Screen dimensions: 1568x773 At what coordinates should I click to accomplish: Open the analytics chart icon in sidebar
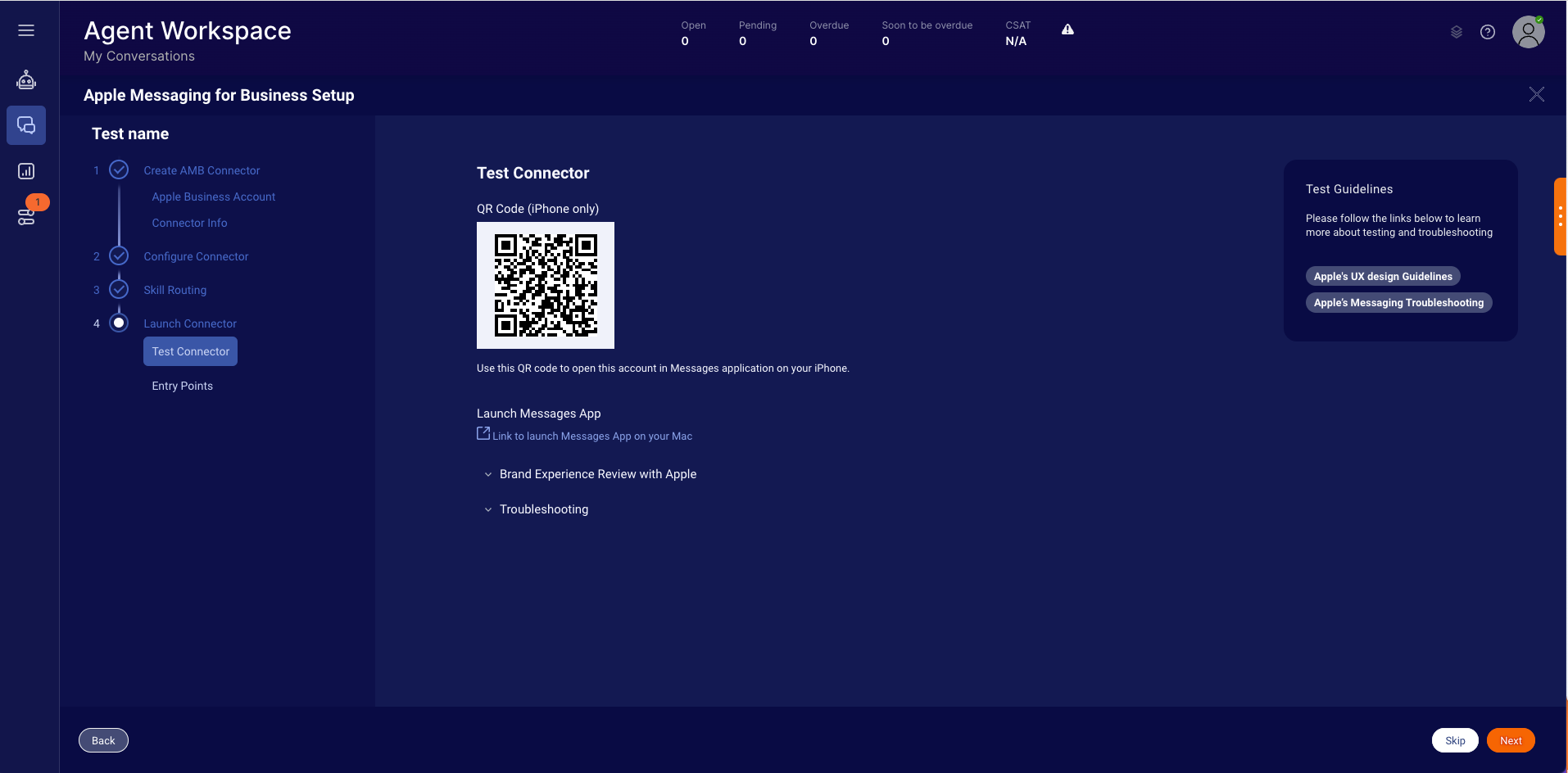point(26,171)
